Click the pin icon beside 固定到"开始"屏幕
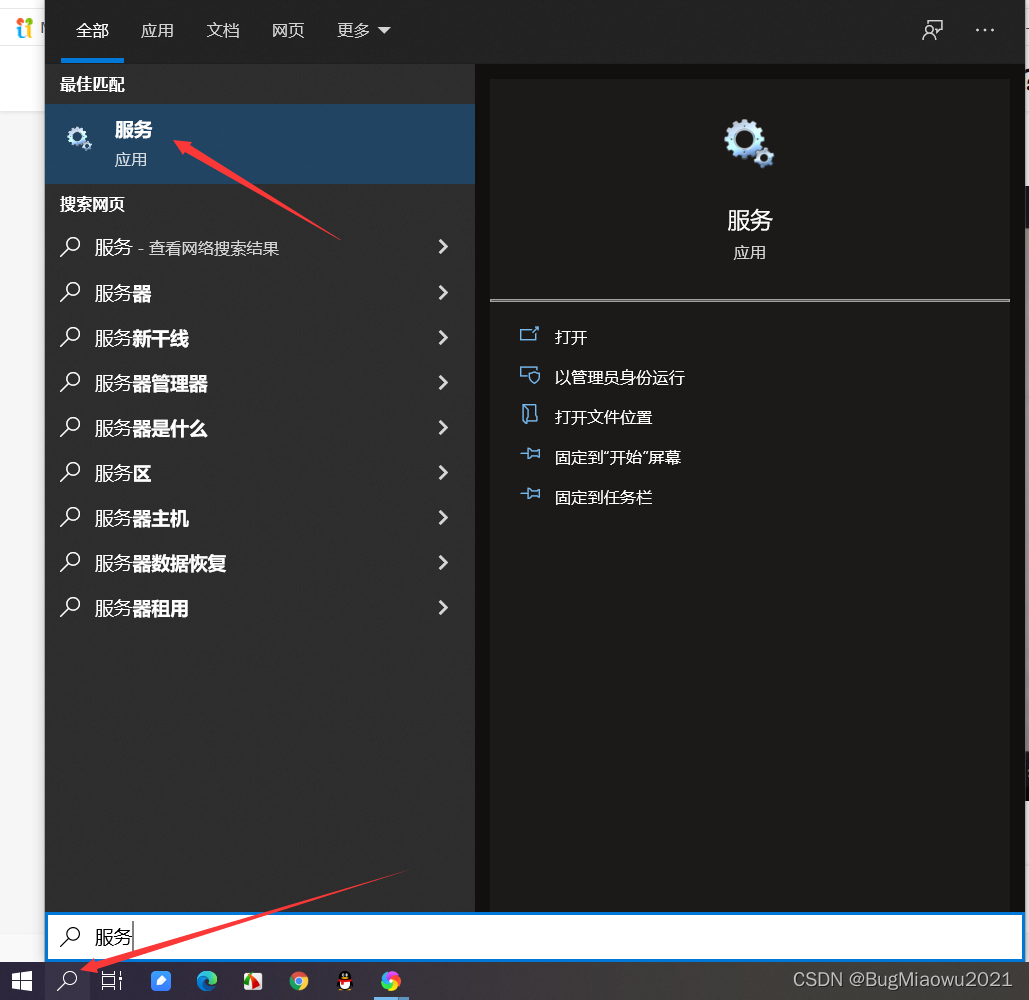Image resolution: width=1029 pixels, height=1000 pixels. [x=530, y=453]
